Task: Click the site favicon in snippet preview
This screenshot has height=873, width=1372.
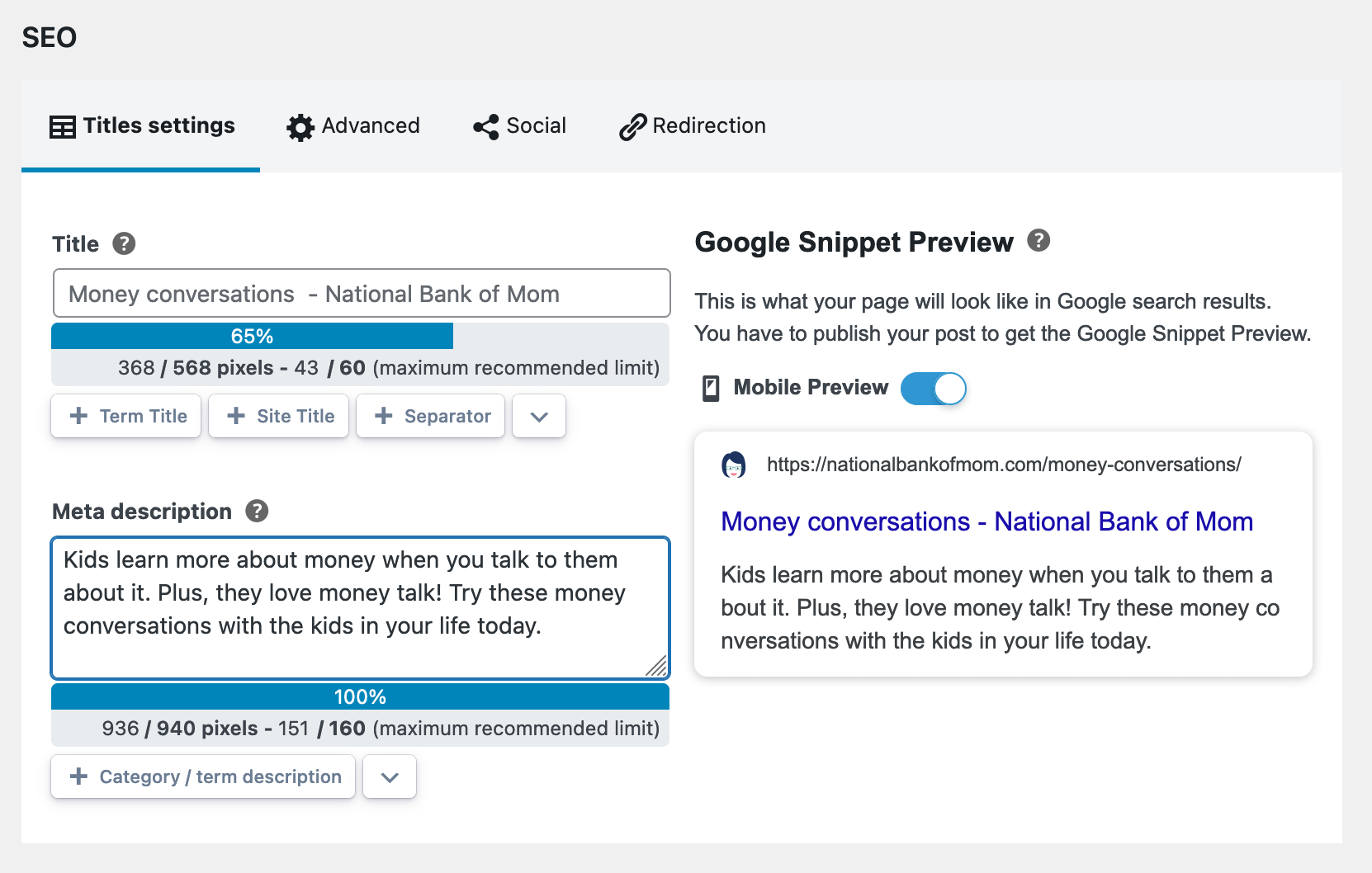Action: [734, 465]
